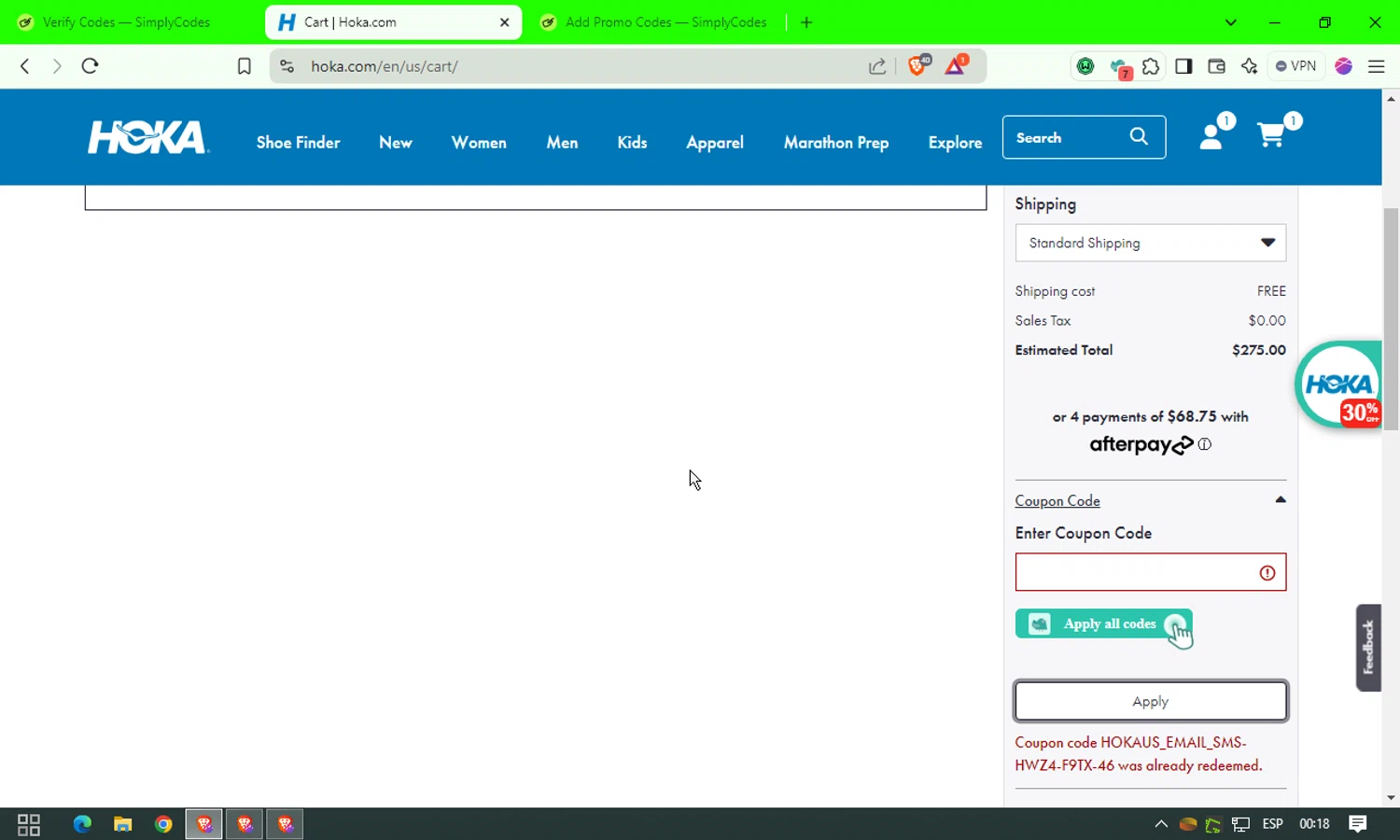Click the network icon in system tray
The width and height of the screenshot is (1400, 840).
pos(1240,824)
